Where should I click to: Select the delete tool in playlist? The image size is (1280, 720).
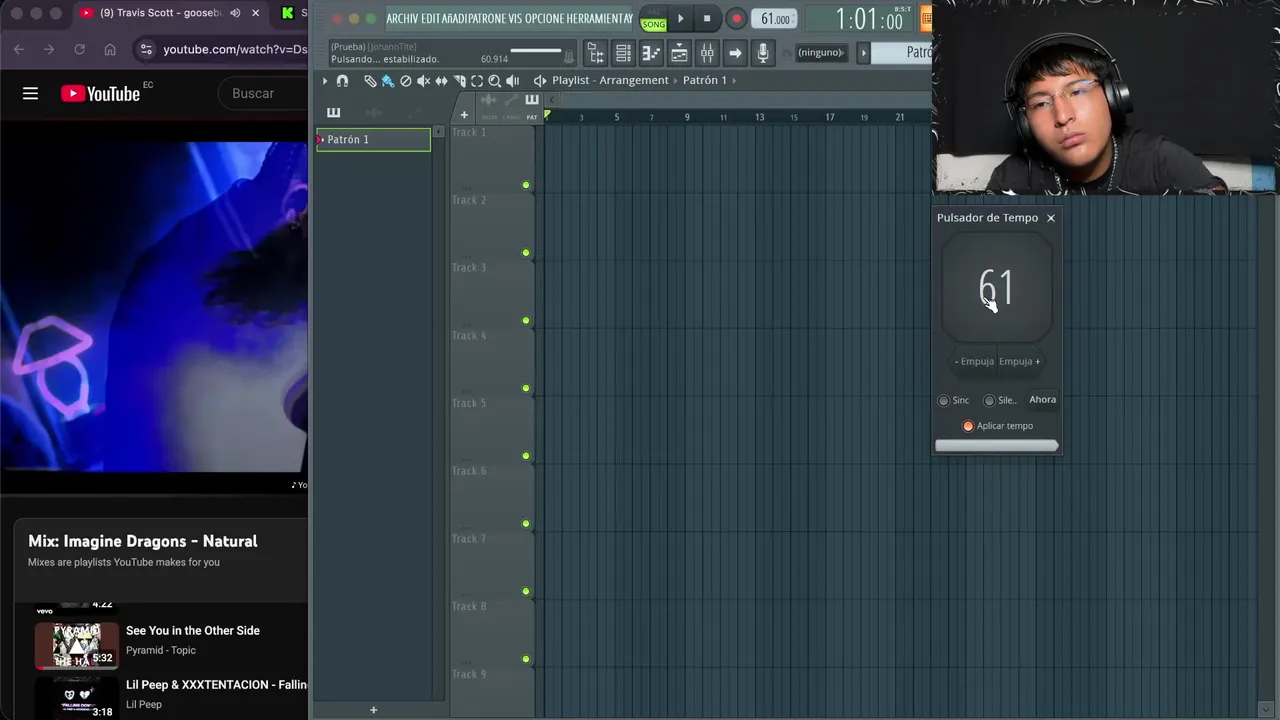[x=406, y=81]
